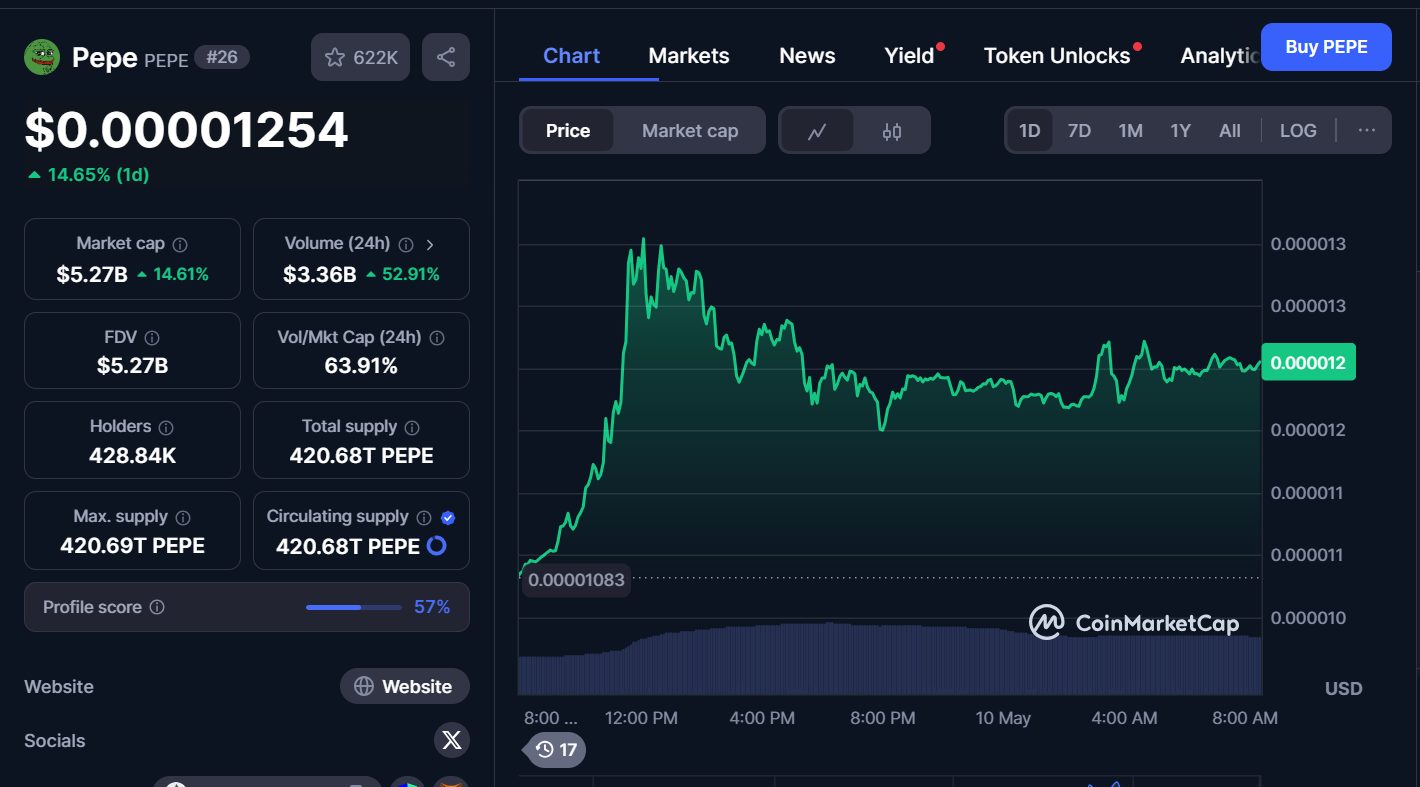Click the $5.27B market cap value

[92, 274]
